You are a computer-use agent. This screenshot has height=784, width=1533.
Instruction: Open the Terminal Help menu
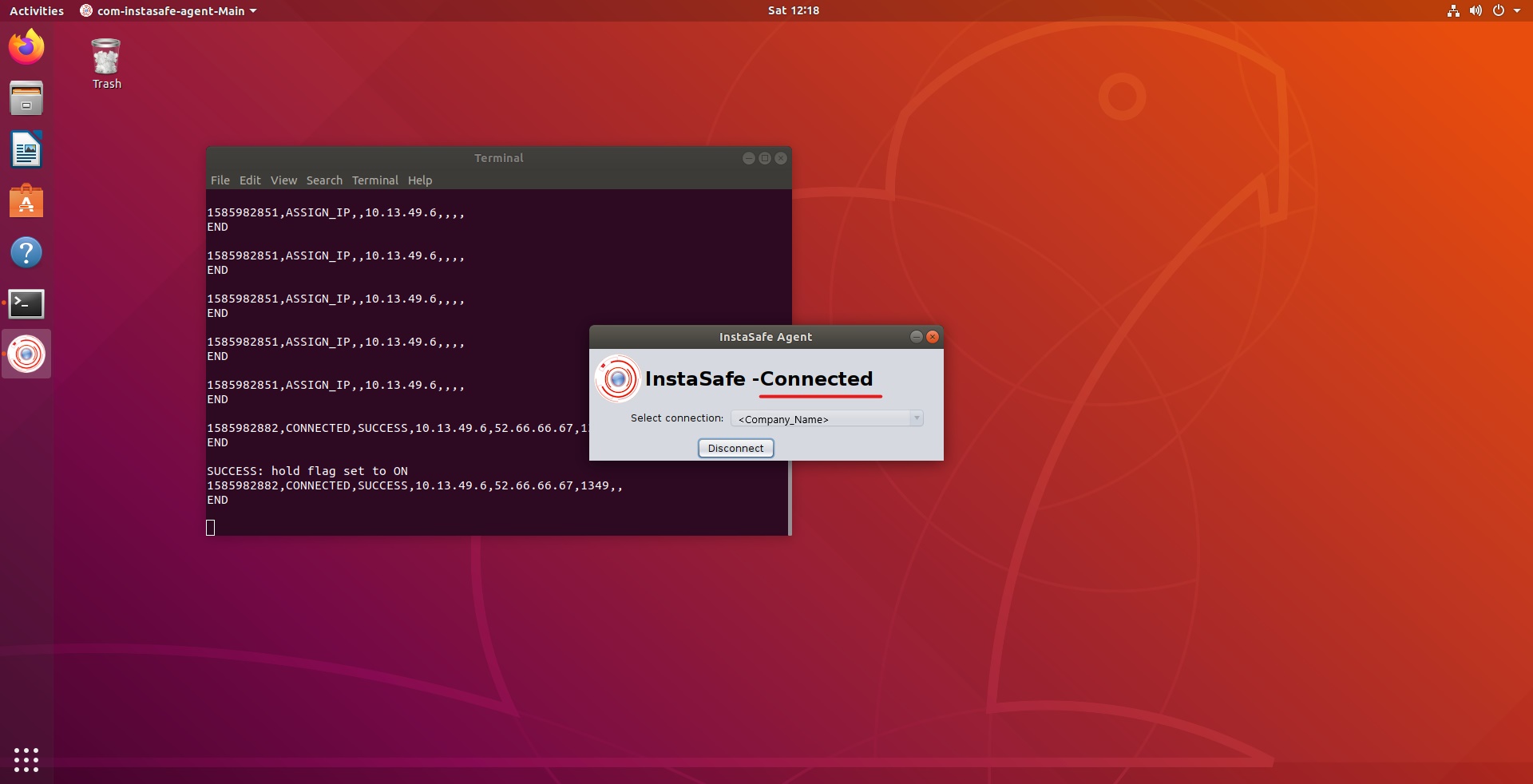420,180
